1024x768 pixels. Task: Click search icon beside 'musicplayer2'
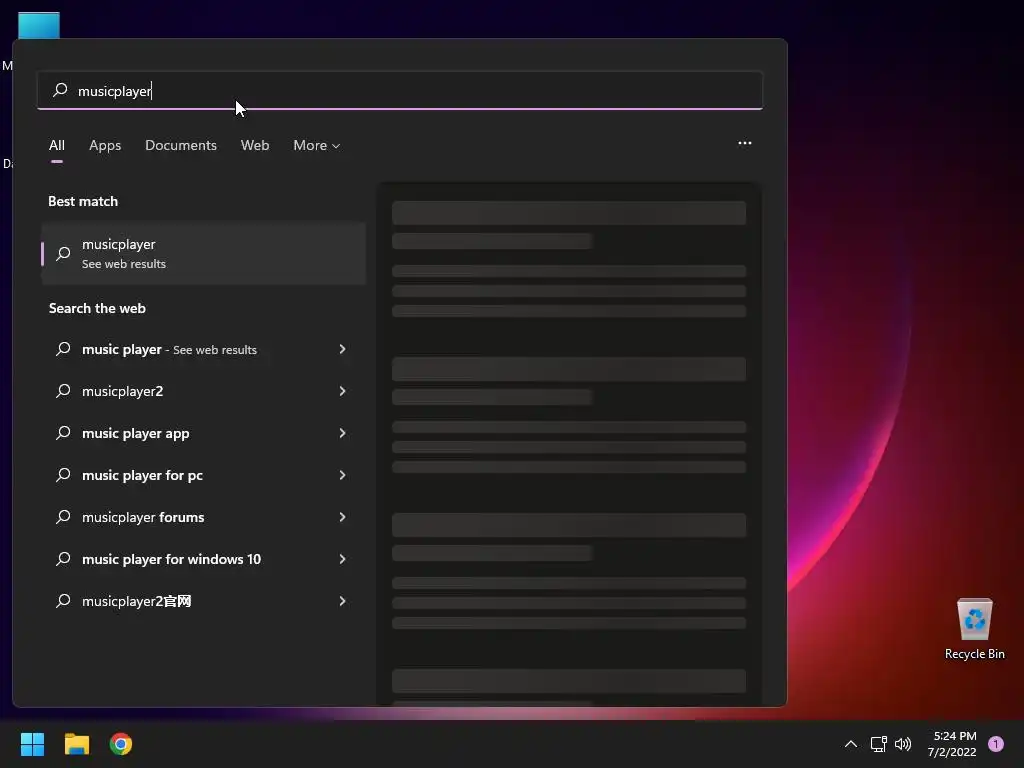coord(63,391)
